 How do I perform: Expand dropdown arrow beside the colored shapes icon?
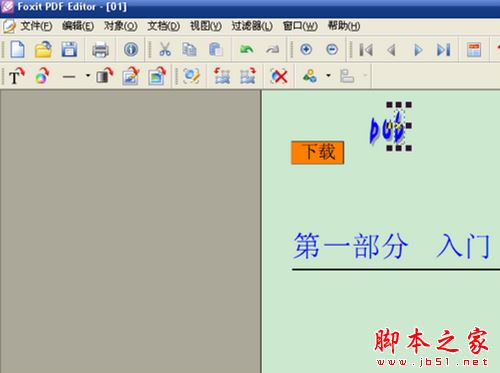click(x=328, y=76)
